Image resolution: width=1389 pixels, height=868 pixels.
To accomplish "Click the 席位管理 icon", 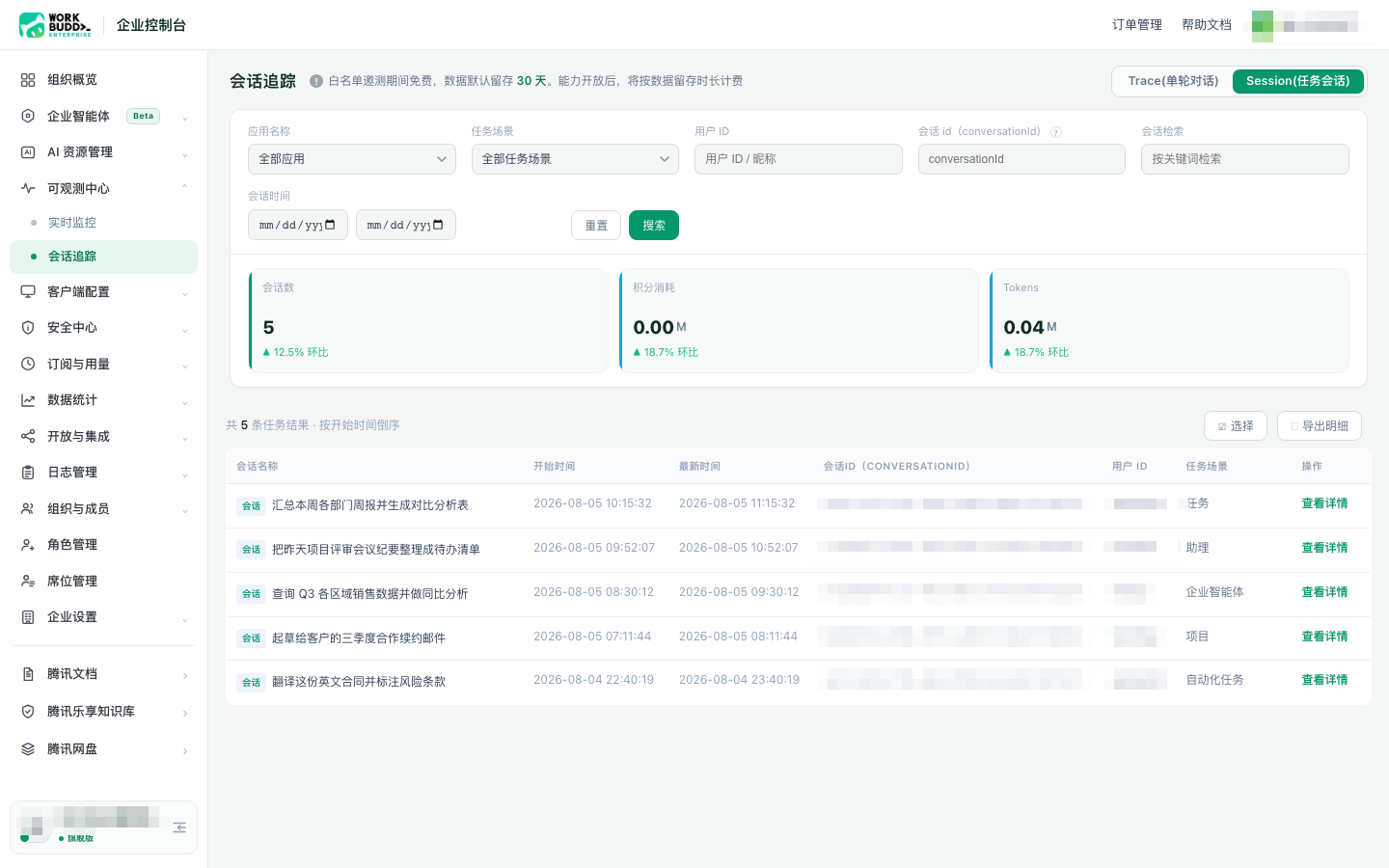I will tap(28, 581).
